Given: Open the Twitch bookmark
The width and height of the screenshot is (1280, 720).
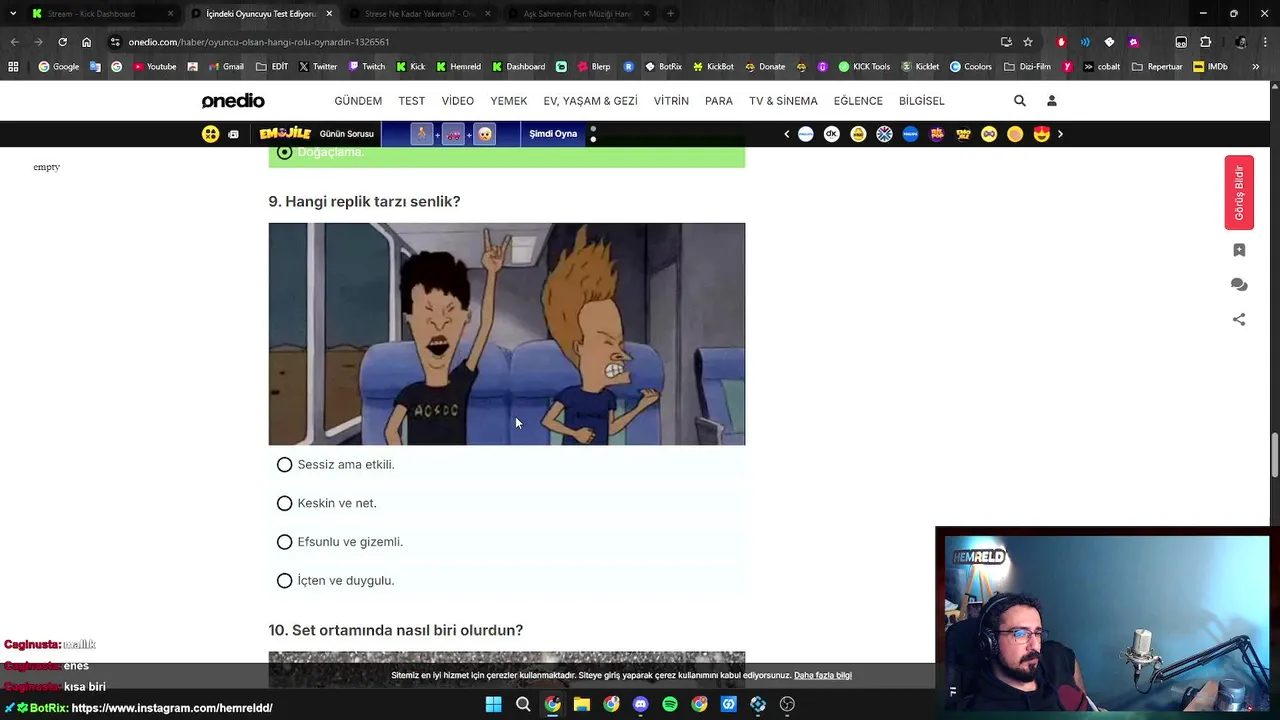Looking at the screenshot, I should pyautogui.click(x=367, y=67).
